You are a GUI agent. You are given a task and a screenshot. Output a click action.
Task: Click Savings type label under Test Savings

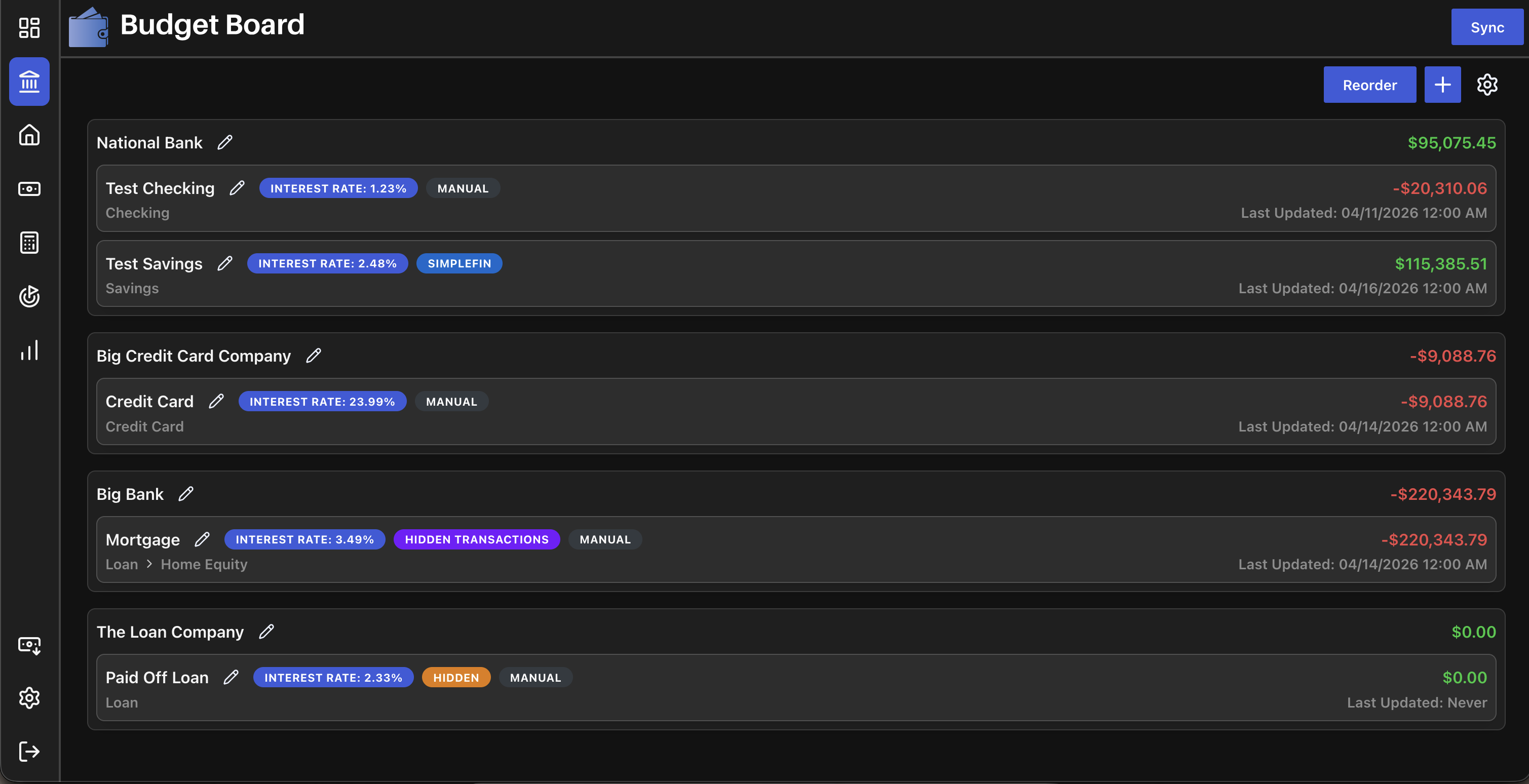pyautogui.click(x=132, y=288)
